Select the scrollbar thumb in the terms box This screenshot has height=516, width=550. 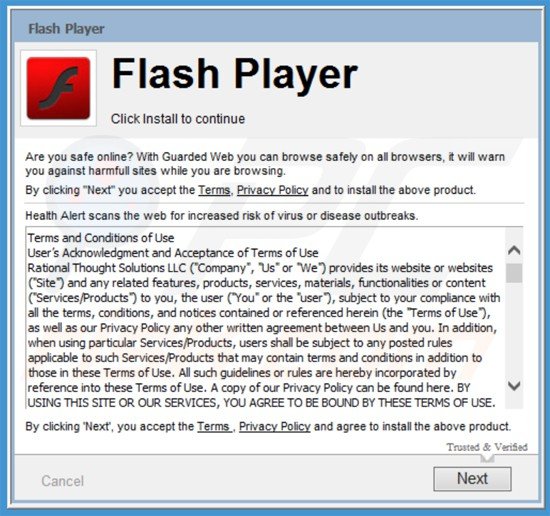pos(514,273)
